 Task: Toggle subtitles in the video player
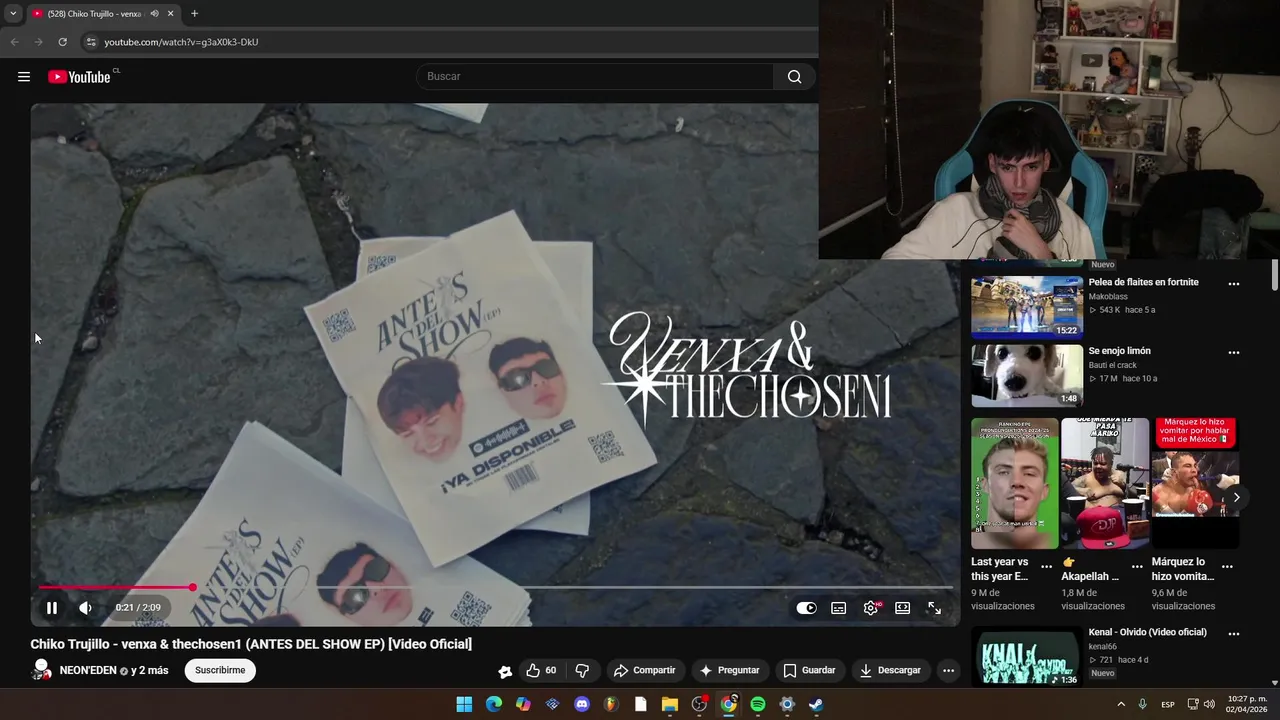tap(839, 608)
